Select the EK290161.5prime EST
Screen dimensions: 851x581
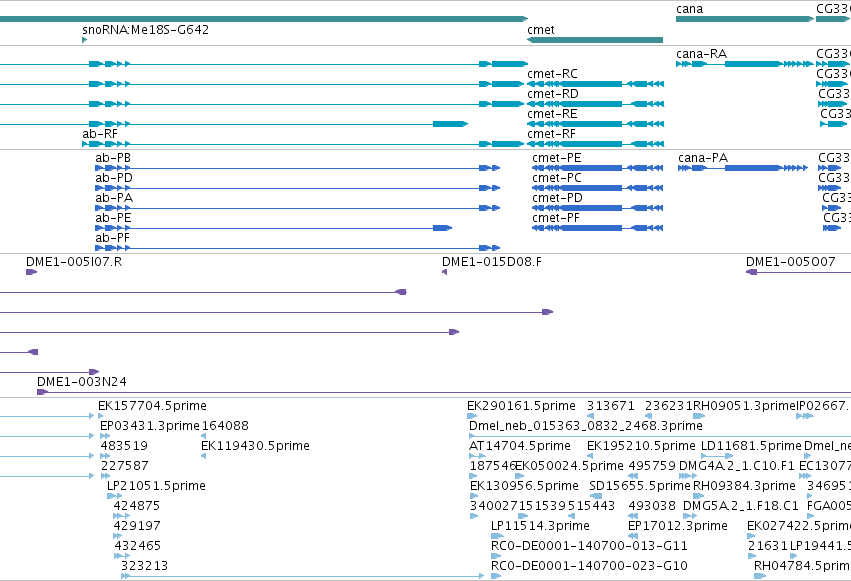472,417
